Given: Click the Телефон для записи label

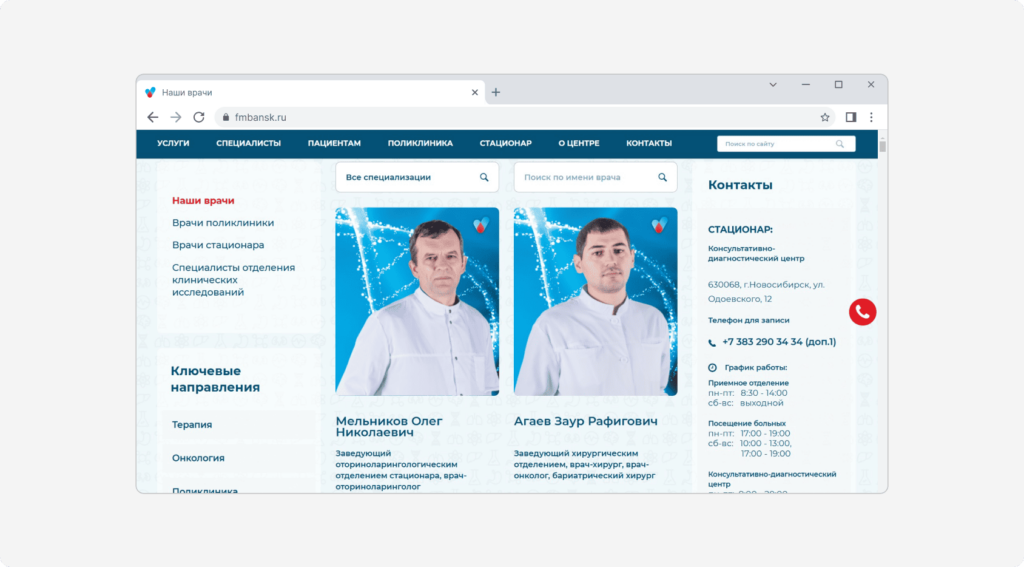Looking at the screenshot, I should [x=748, y=320].
